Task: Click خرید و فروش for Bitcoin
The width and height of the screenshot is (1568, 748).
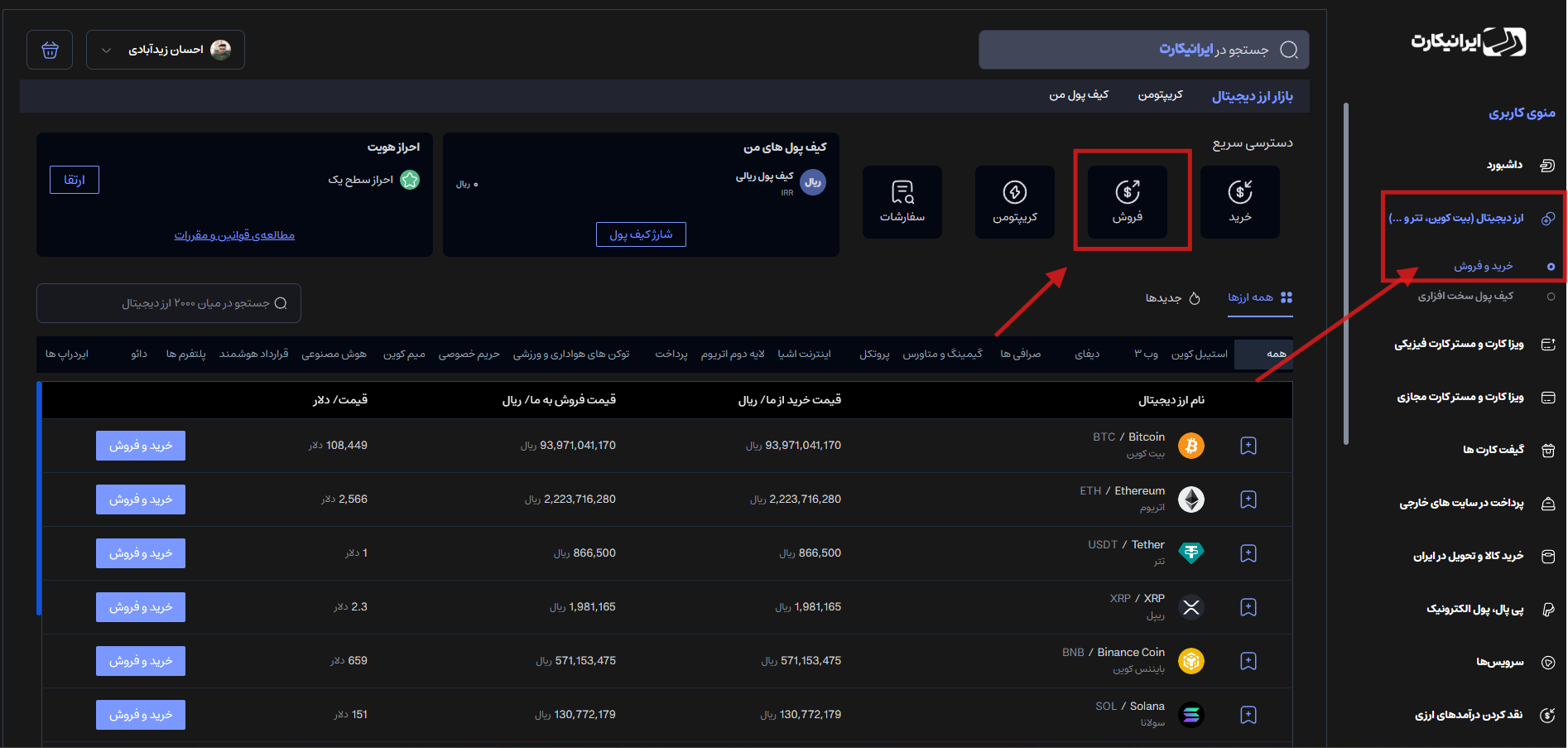Action: coord(141,446)
